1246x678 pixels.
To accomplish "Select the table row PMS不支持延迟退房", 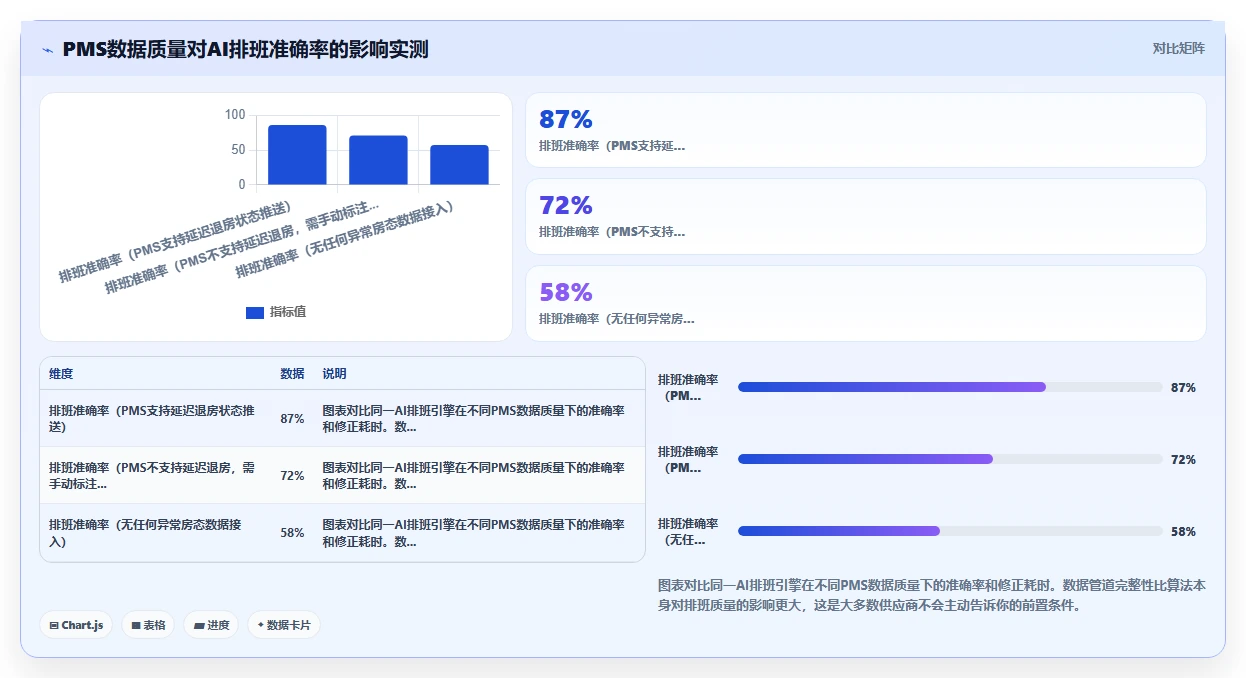I will tap(342, 476).
